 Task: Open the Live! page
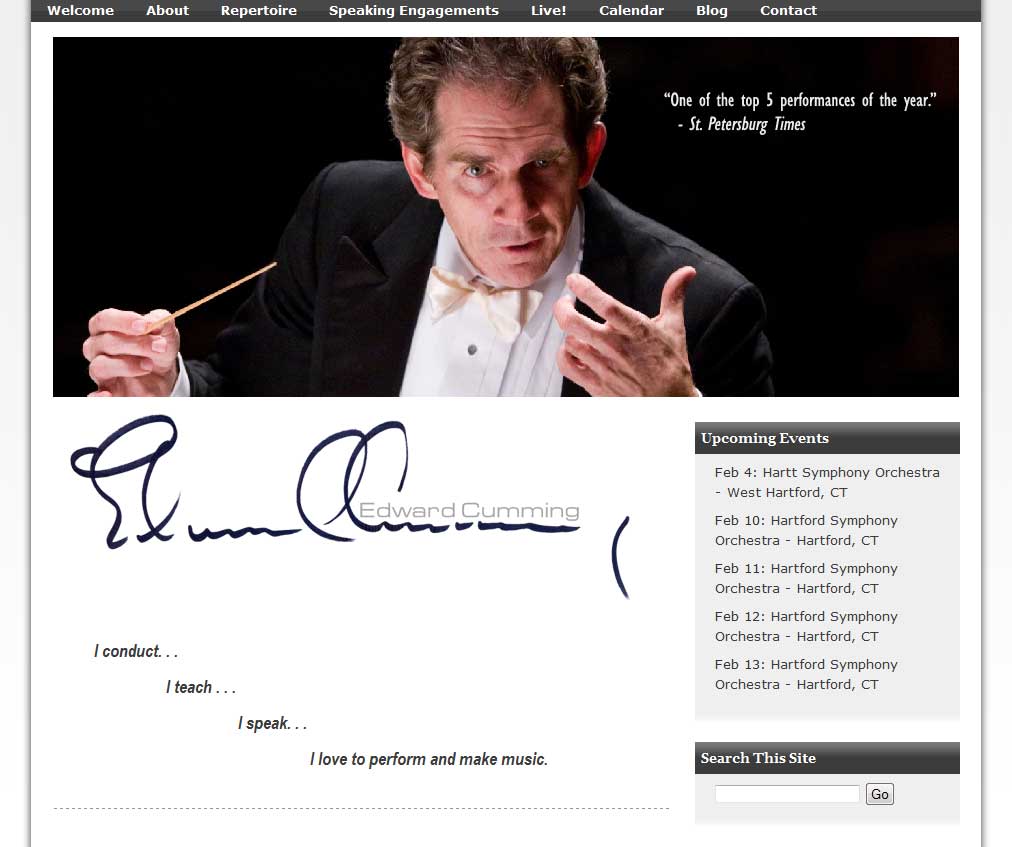pos(549,10)
